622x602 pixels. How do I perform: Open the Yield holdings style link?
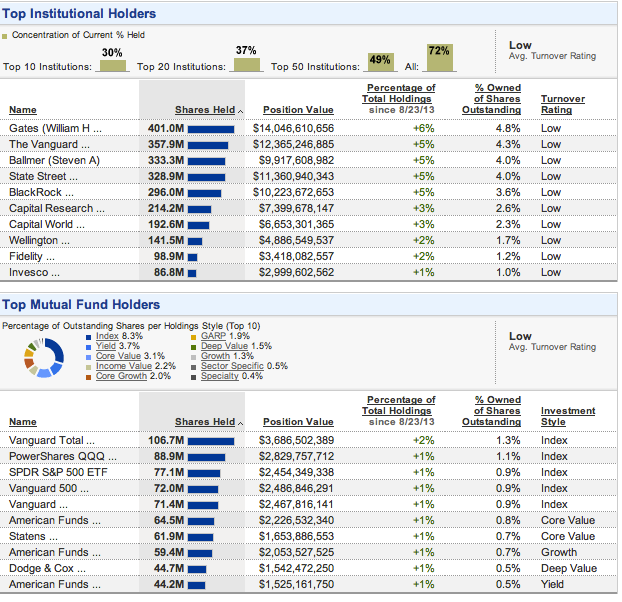[106, 346]
